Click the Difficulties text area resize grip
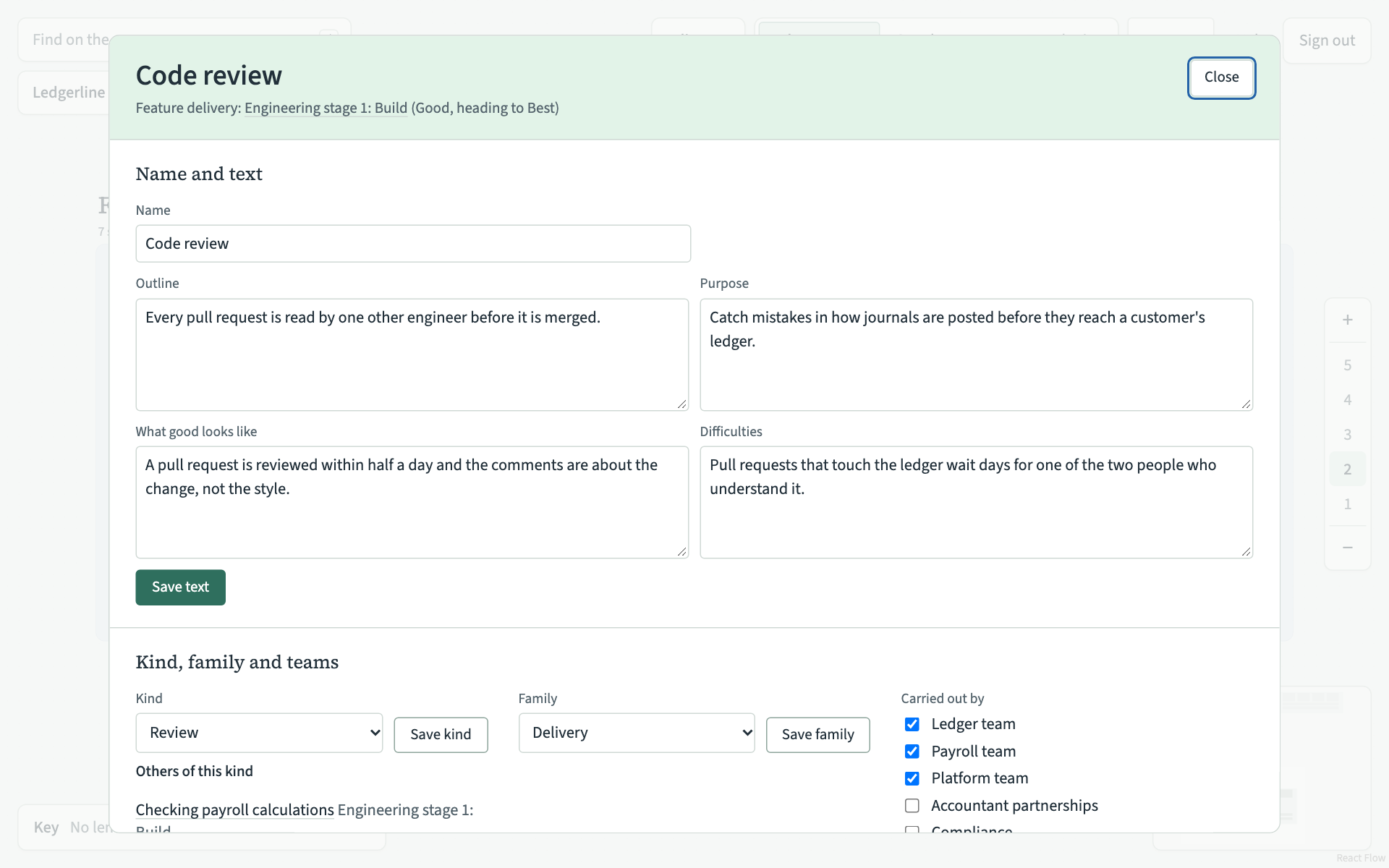This screenshot has width=1389, height=868. pyautogui.click(x=1246, y=551)
